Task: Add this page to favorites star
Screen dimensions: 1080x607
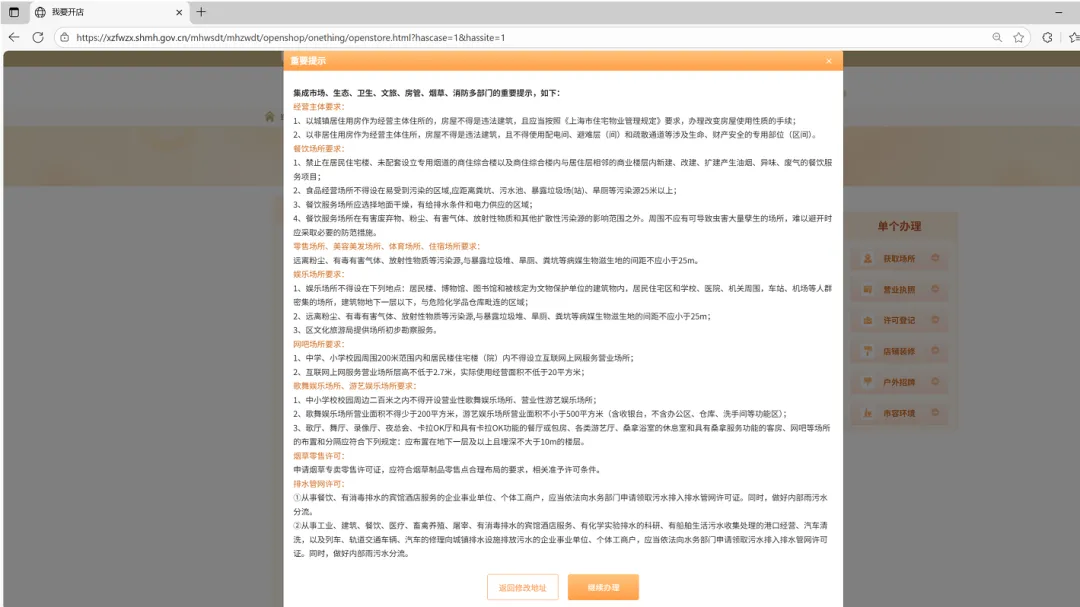Action: coord(1019,37)
